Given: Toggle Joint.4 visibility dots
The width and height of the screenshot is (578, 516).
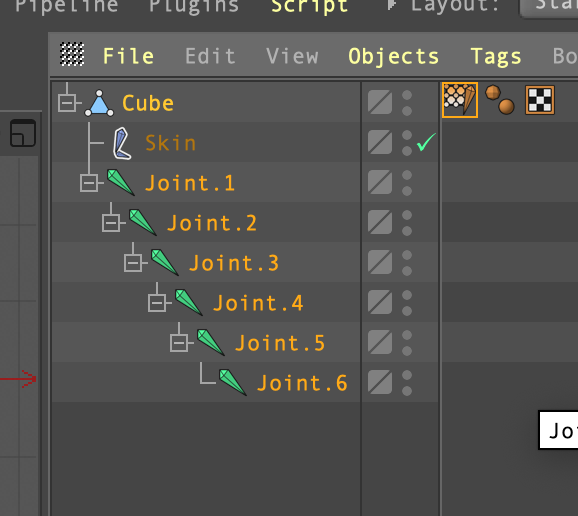Looking at the screenshot, I should point(407,303).
